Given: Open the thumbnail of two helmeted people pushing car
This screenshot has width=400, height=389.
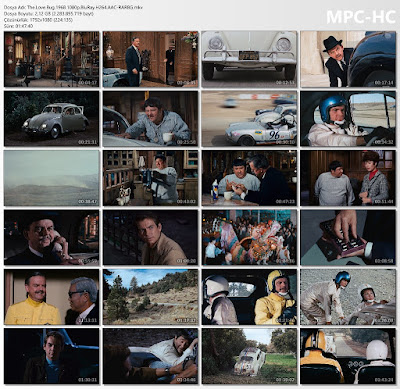Looking at the screenshot, I should 348,297.
